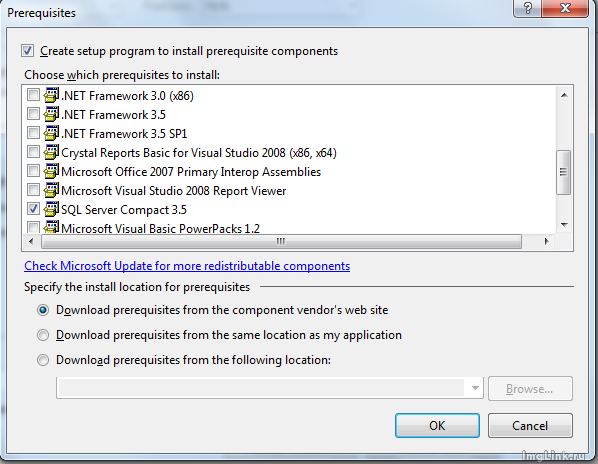Click the .NET Framework 3.0 (x86) installer icon
This screenshot has width=598, height=464.
point(51,95)
